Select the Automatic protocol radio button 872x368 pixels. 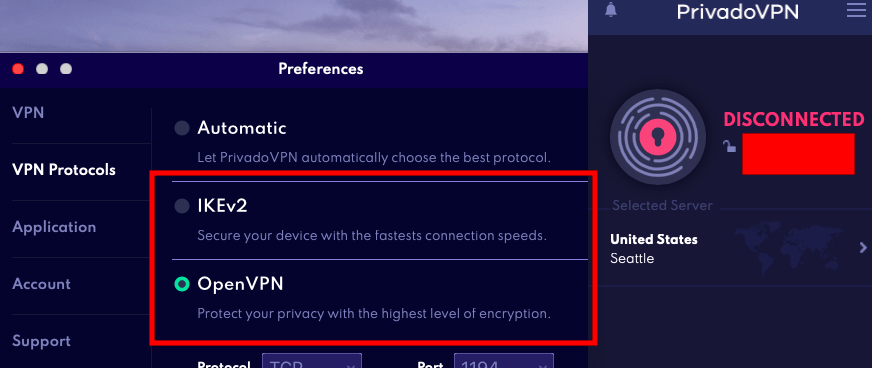point(182,128)
